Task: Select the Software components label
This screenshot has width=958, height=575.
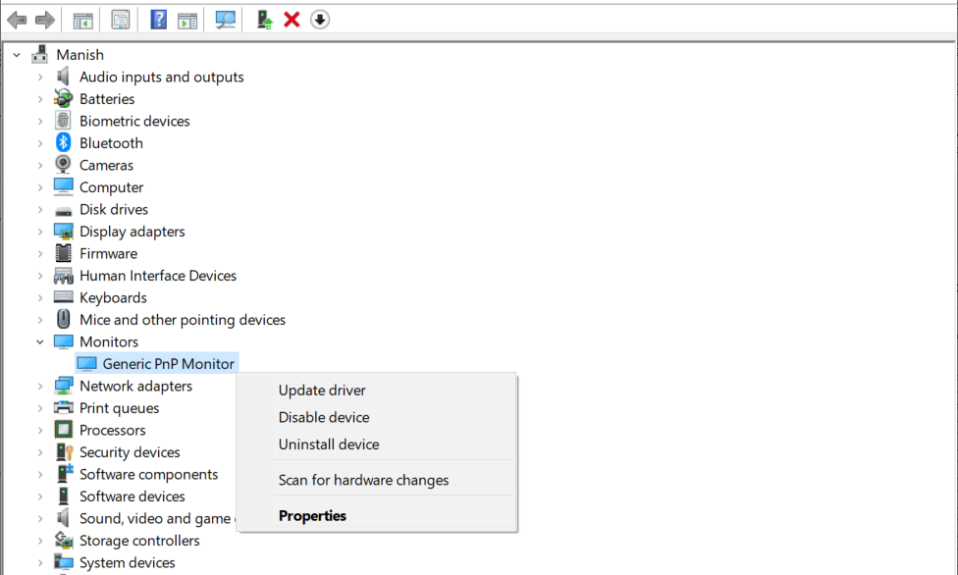Action: click(x=148, y=474)
